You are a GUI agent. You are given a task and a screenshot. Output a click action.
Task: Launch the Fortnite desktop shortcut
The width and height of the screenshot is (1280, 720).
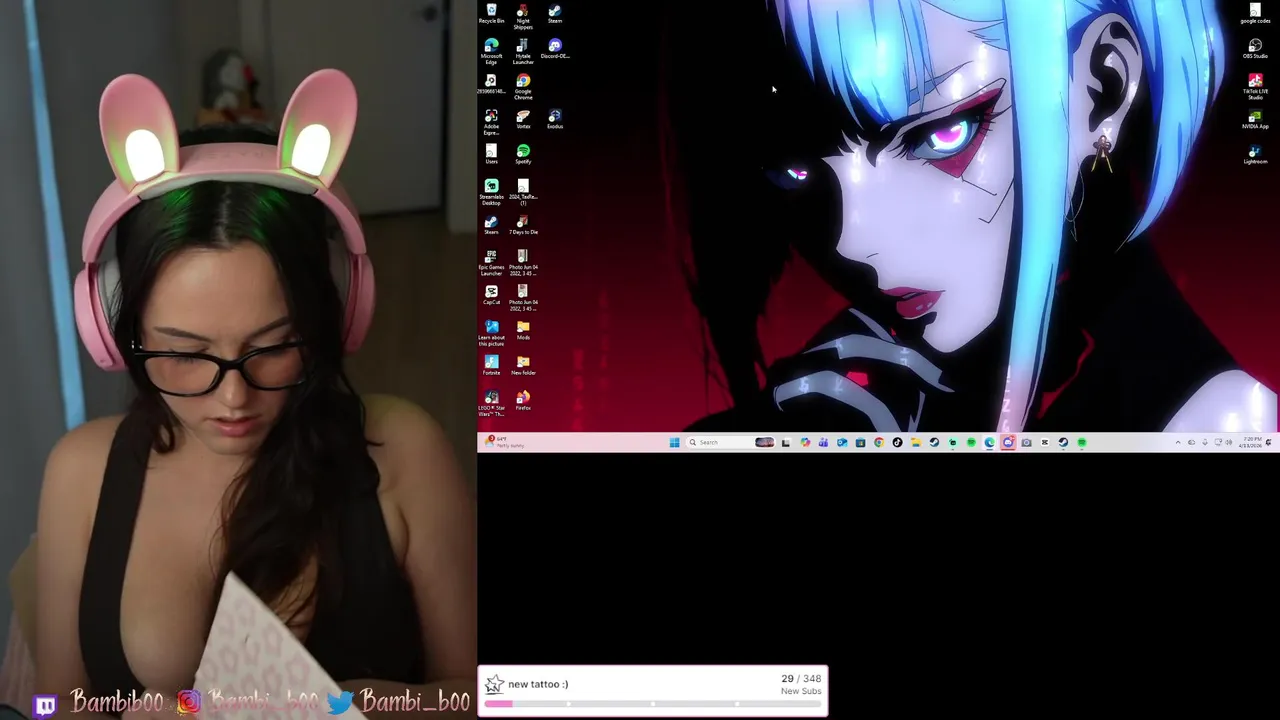pyautogui.click(x=491, y=364)
